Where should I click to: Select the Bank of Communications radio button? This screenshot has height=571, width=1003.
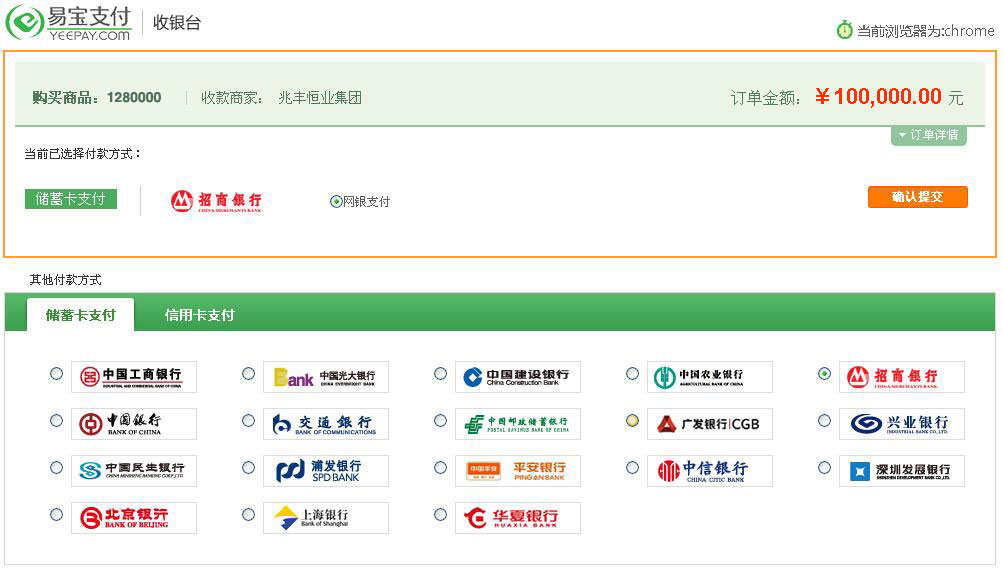coord(248,421)
